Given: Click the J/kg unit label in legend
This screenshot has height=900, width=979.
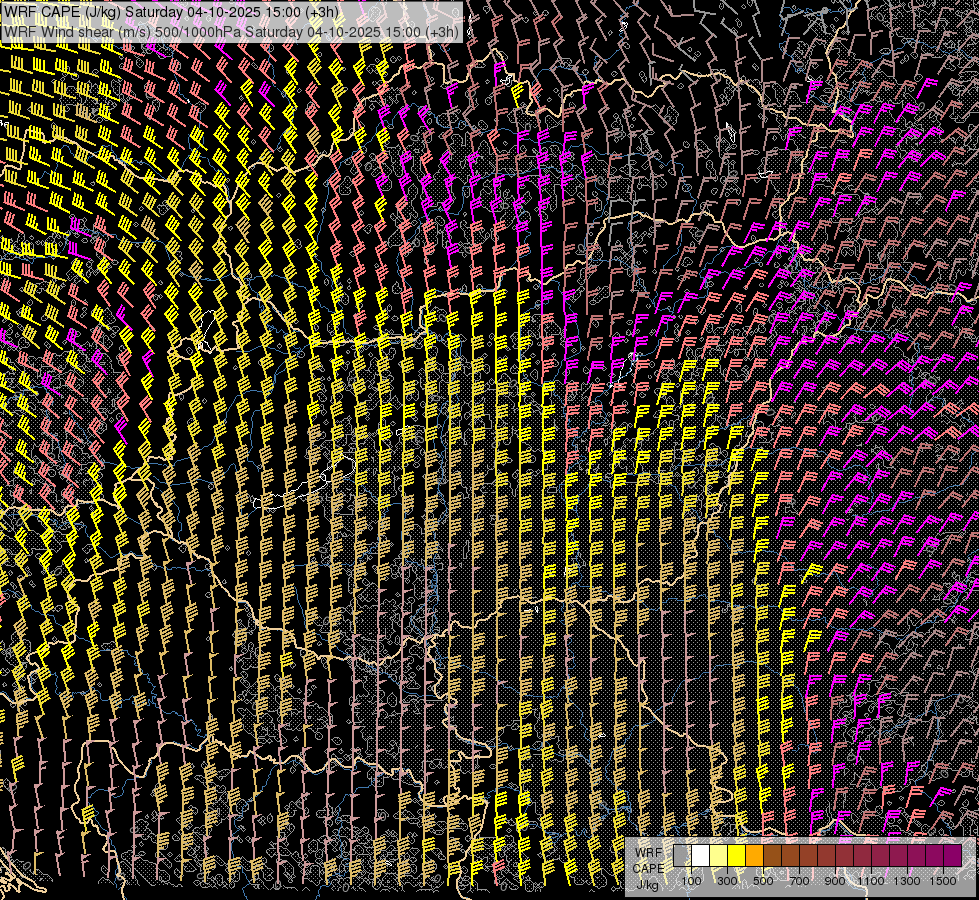Looking at the screenshot, I should (x=648, y=884).
